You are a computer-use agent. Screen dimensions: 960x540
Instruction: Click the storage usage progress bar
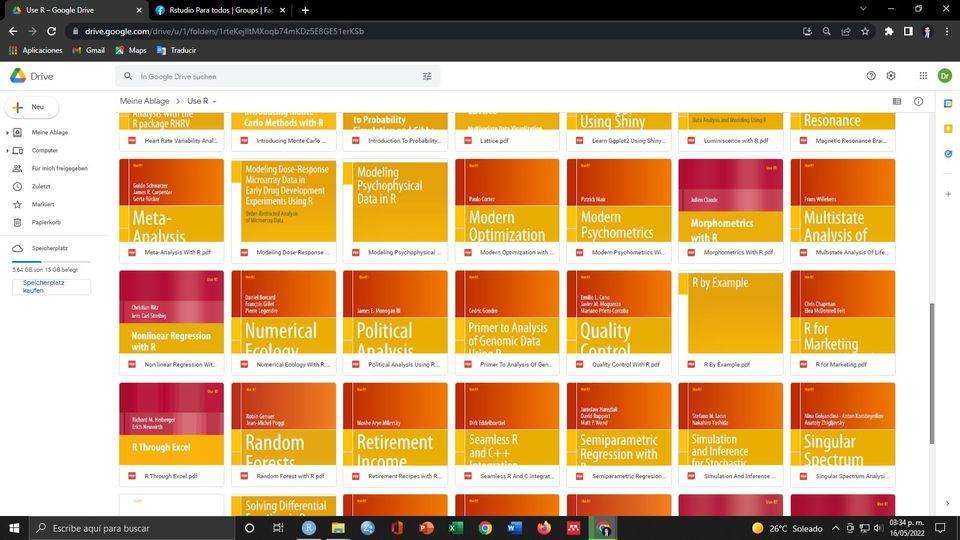(51, 261)
